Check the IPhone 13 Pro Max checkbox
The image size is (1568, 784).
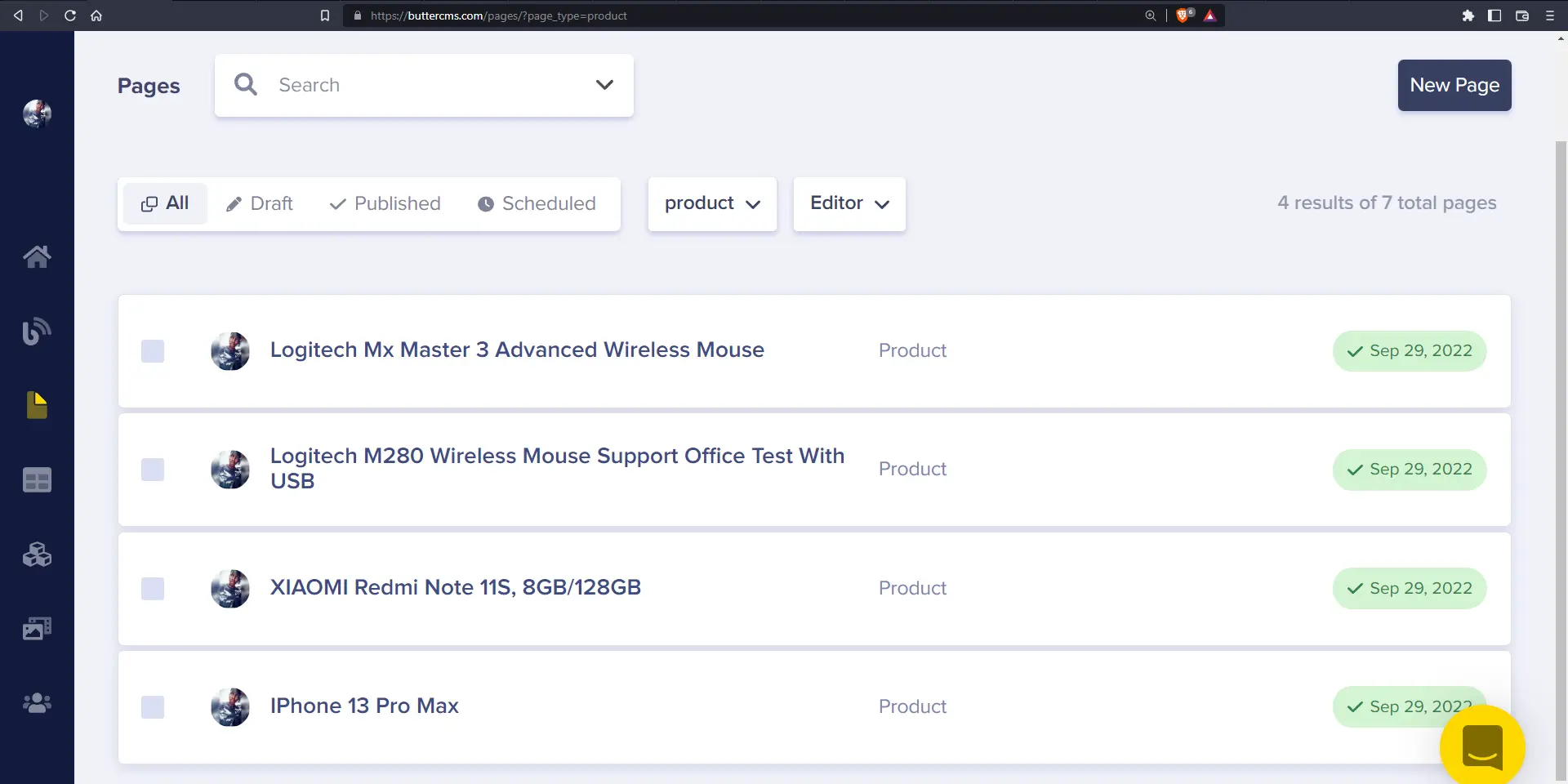[153, 707]
